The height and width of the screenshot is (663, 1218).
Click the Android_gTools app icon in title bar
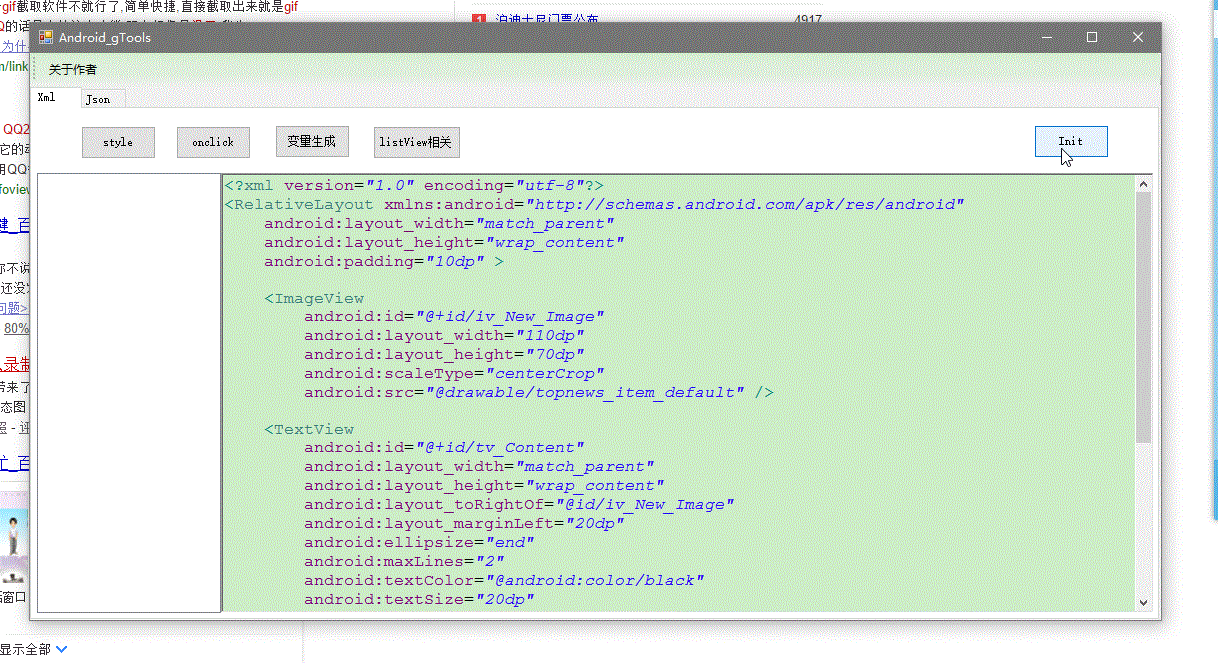(45, 38)
